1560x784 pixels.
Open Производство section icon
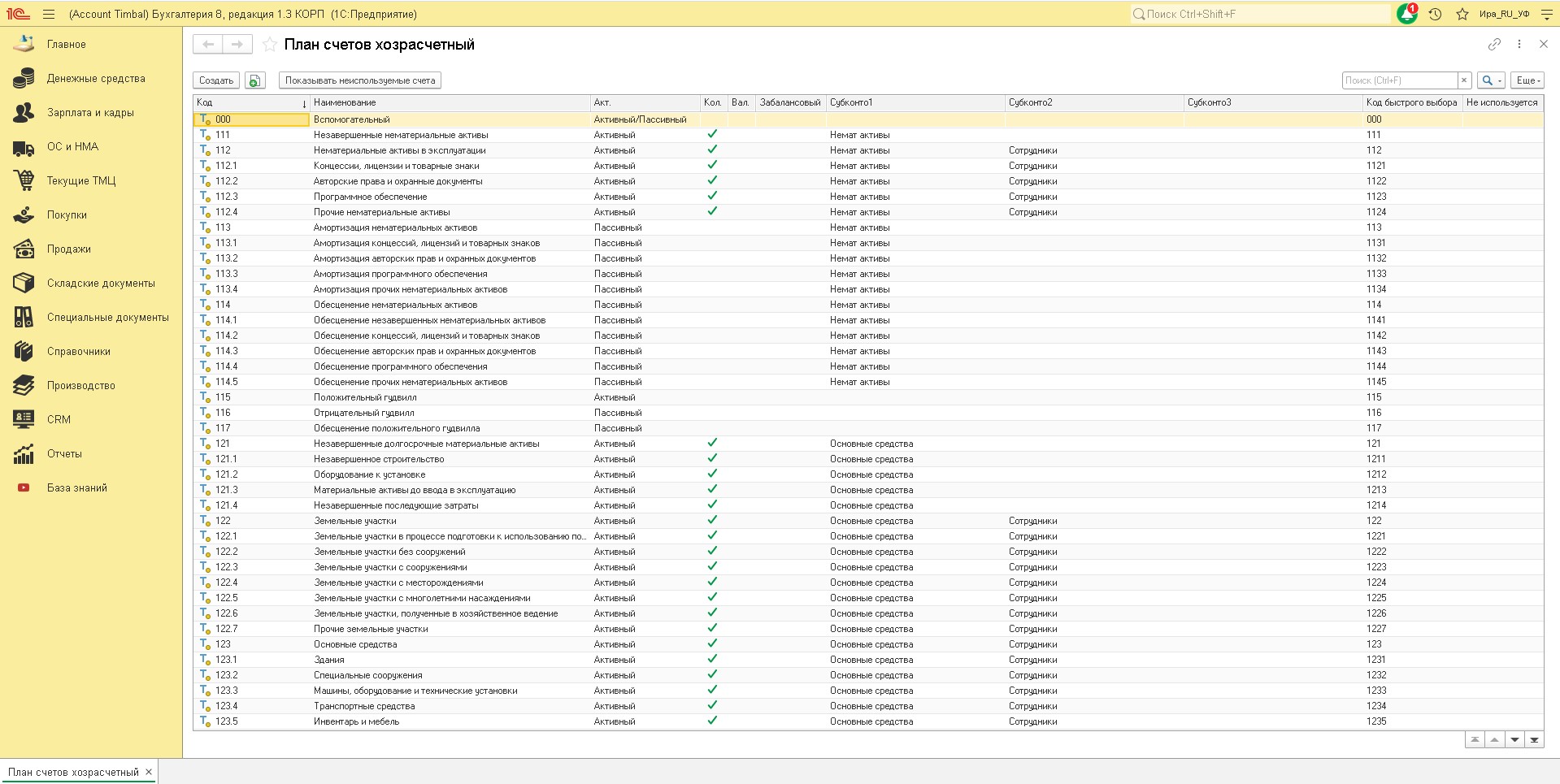point(24,385)
